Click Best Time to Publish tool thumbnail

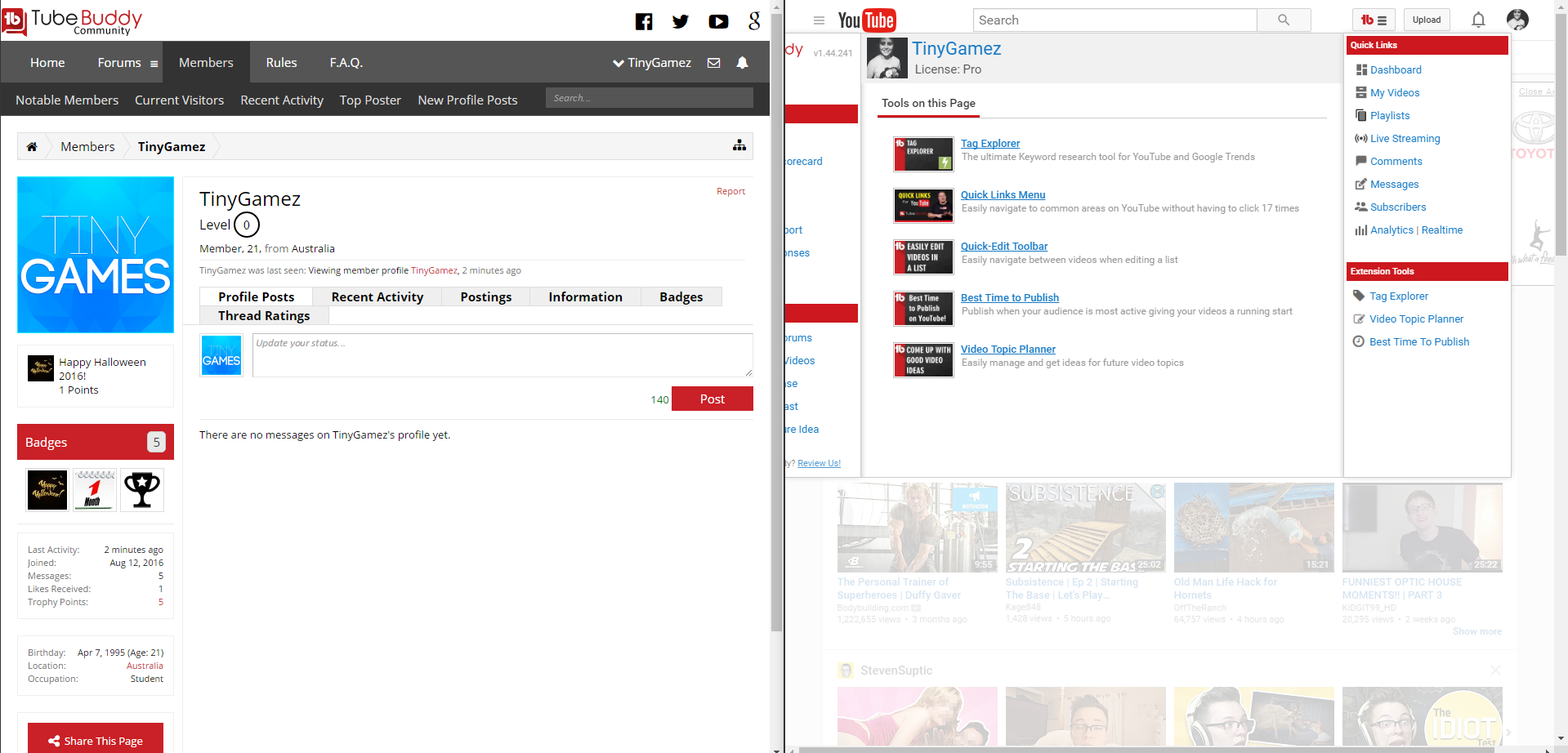[923, 309]
